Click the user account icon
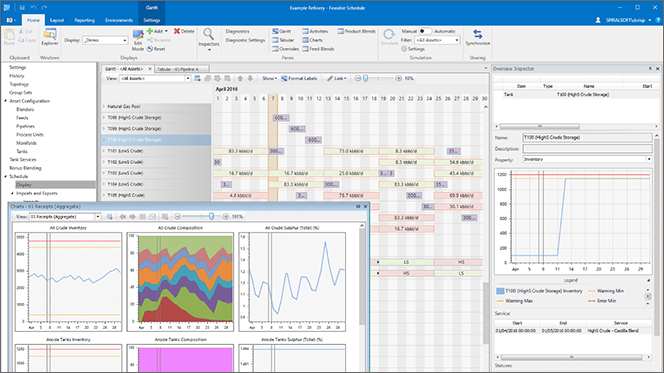The width and height of the screenshot is (664, 373). pos(598,20)
